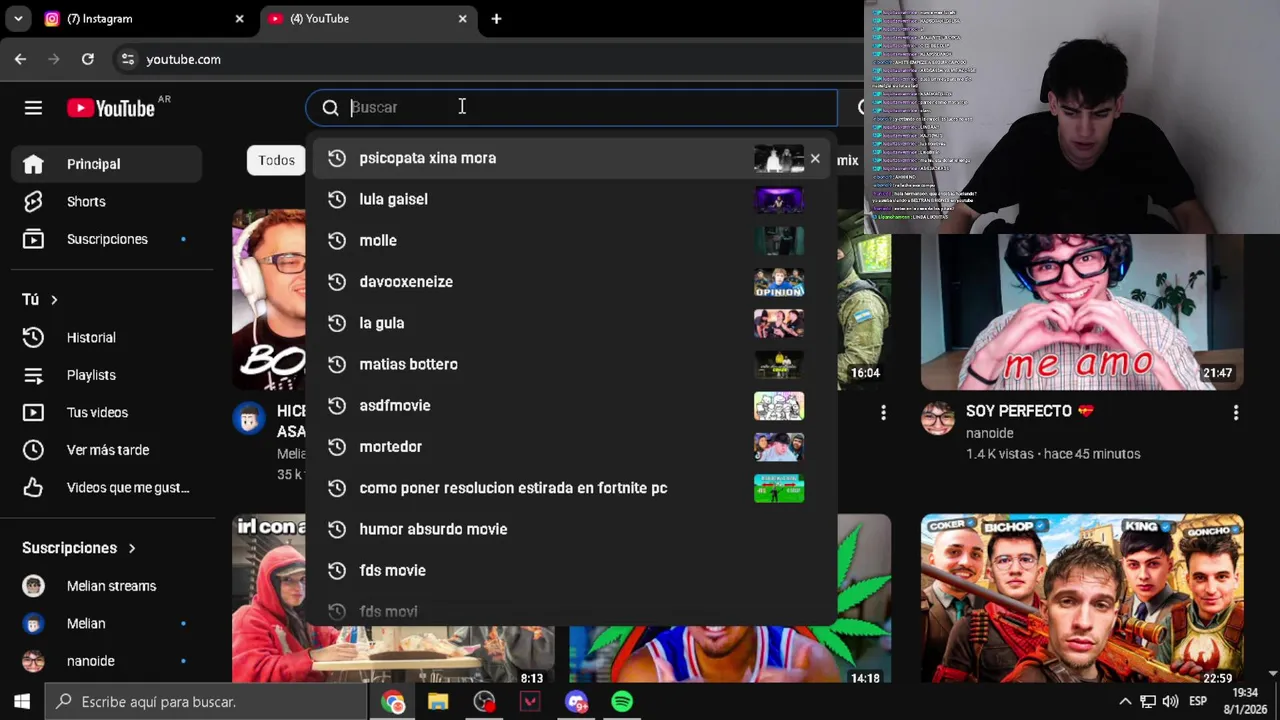The width and height of the screenshot is (1280, 720).
Task: Open the YouTube hamburger guide menu
Action: pos(33,108)
